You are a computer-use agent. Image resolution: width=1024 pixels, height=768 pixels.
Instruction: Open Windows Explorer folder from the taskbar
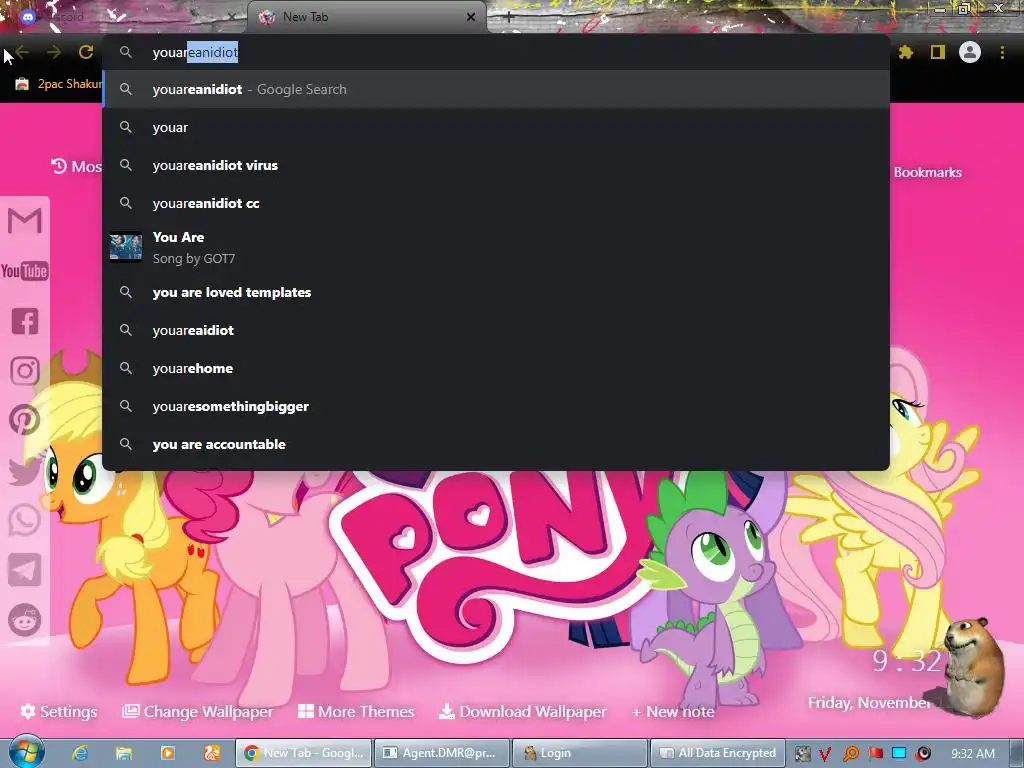[x=124, y=753]
